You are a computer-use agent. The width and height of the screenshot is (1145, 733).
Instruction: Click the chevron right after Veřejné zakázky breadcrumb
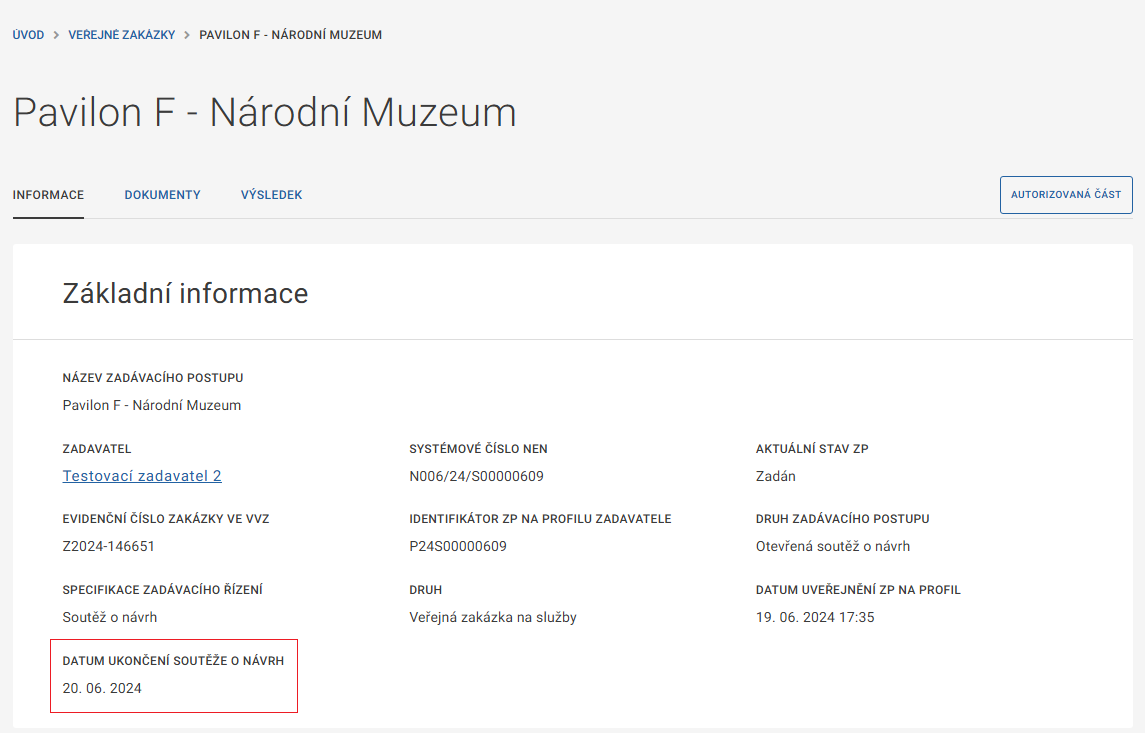[187, 35]
